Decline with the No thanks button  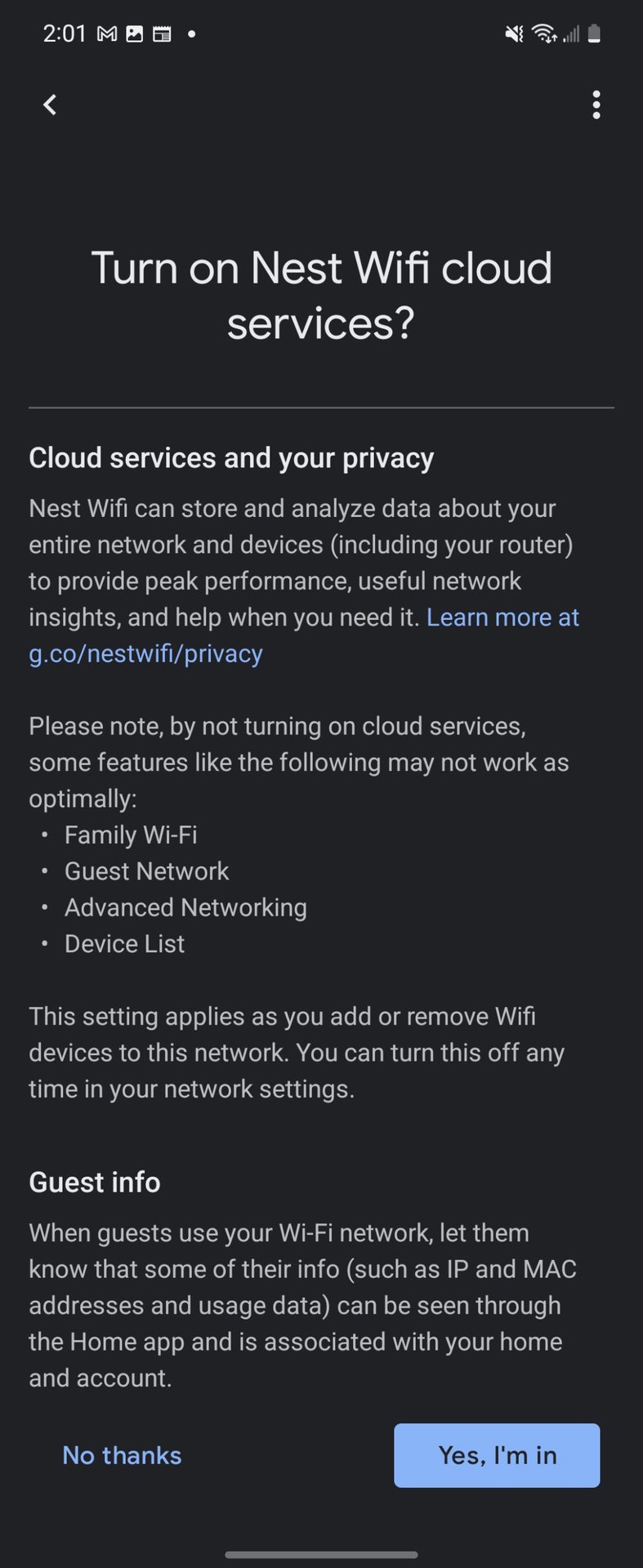[x=122, y=1455]
